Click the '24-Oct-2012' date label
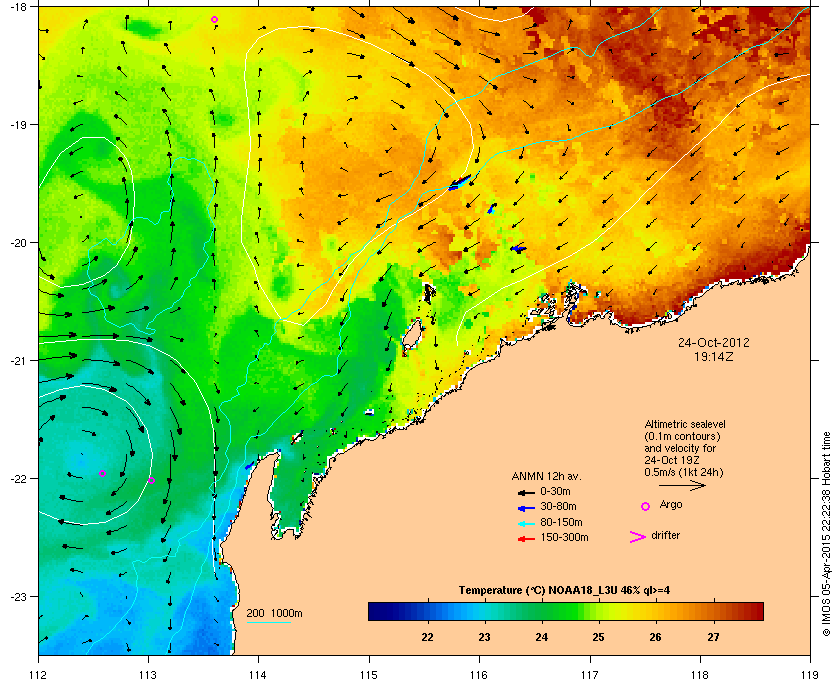This screenshot has height=680, width=840. 714,343
